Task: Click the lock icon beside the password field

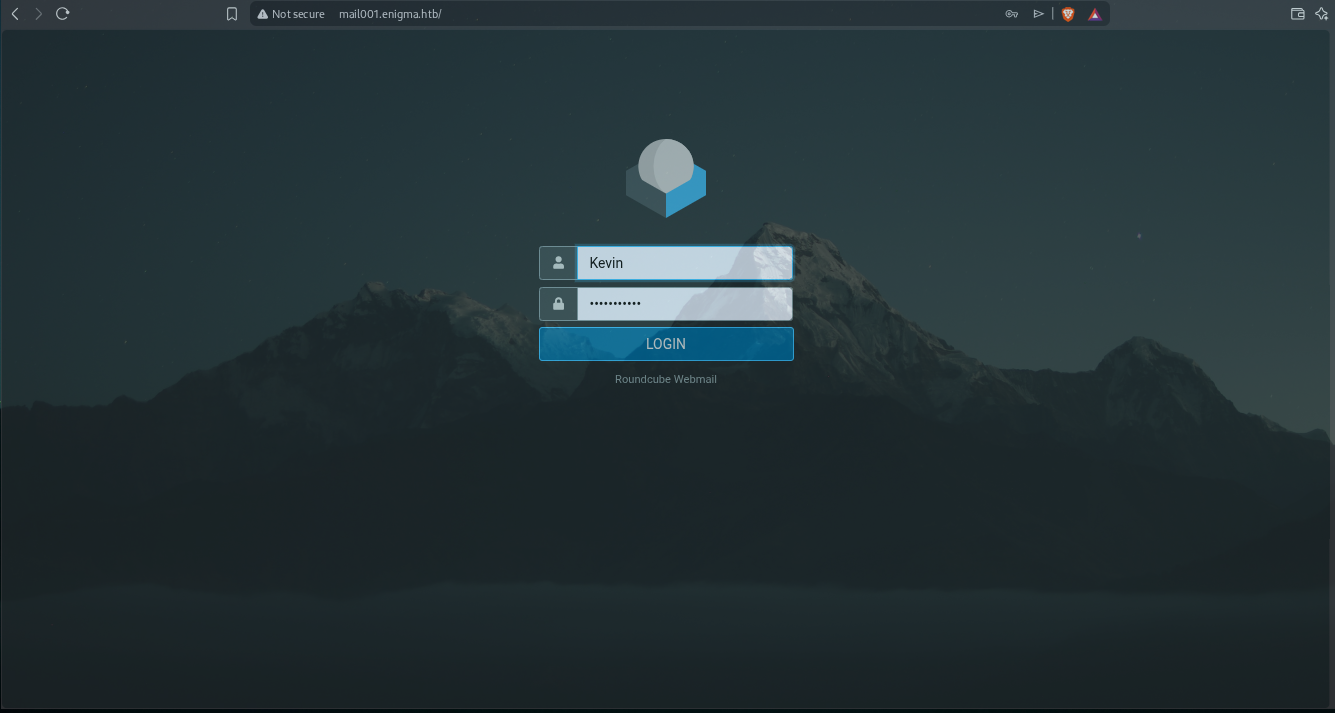Action: (x=558, y=304)
